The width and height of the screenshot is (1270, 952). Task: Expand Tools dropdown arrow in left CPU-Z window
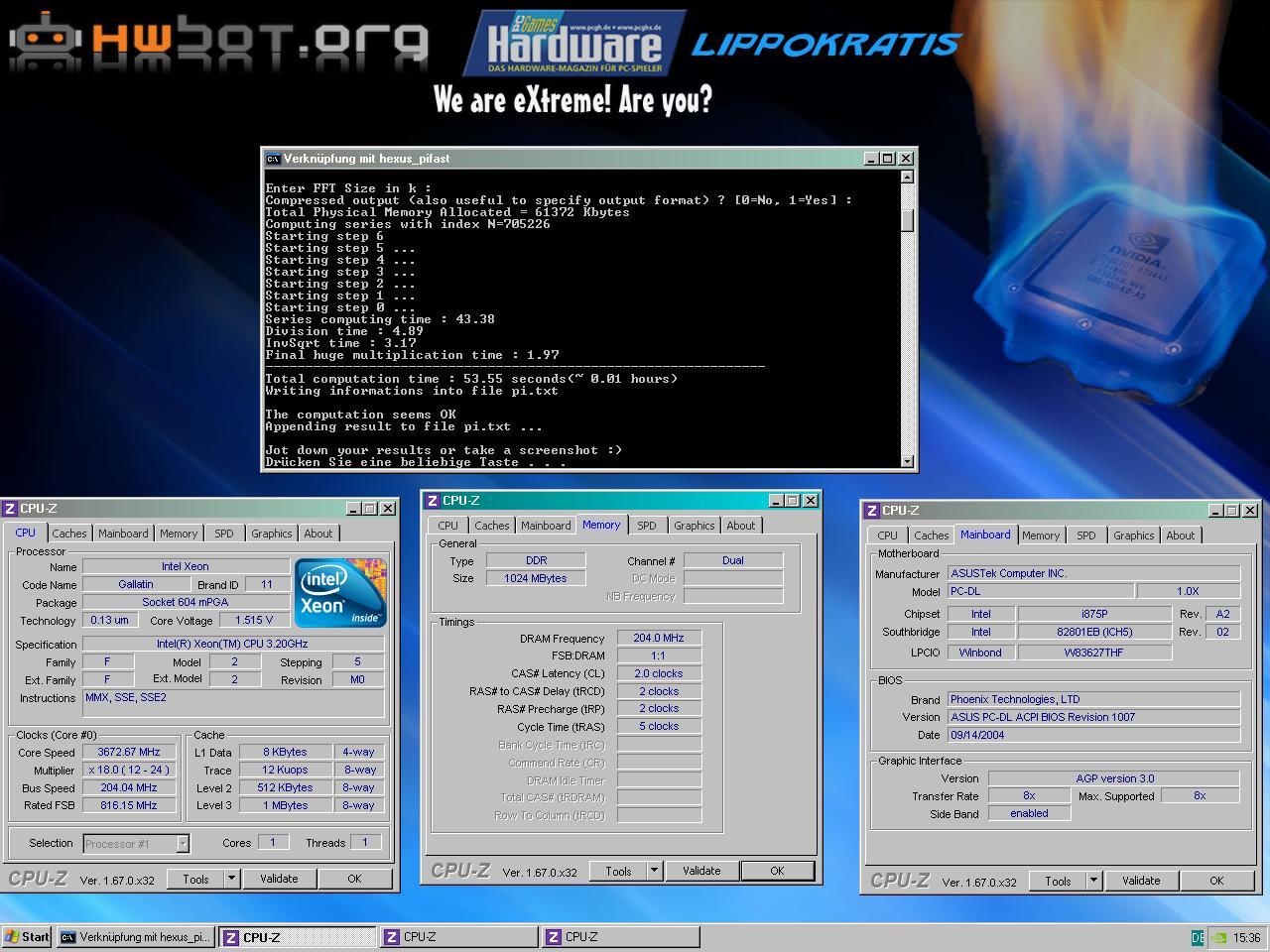[x=231, y=879]
